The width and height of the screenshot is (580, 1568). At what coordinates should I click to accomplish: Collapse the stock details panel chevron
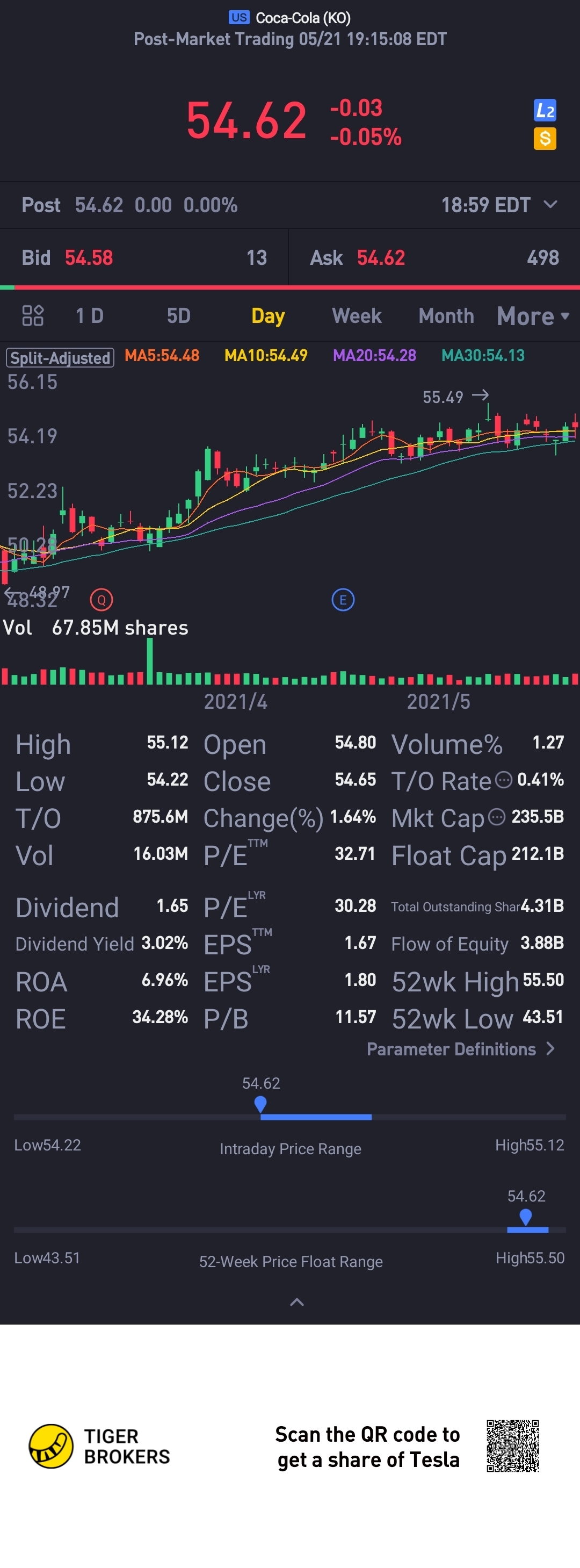coord(297,1302)
